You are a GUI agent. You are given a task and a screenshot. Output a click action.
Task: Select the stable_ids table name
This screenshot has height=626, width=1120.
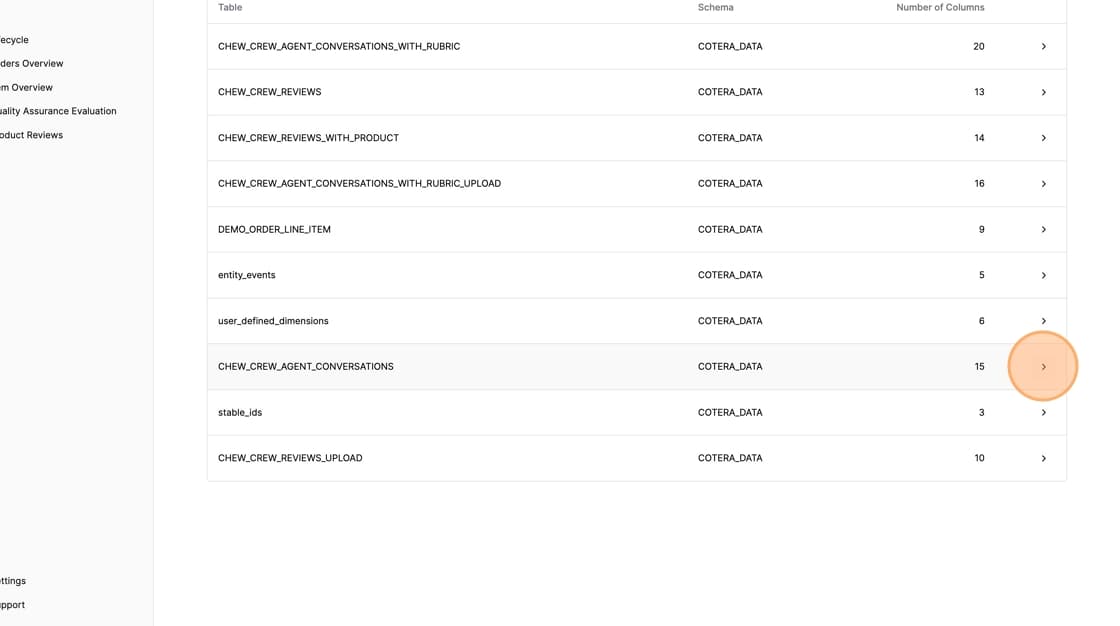pos(240,412)
